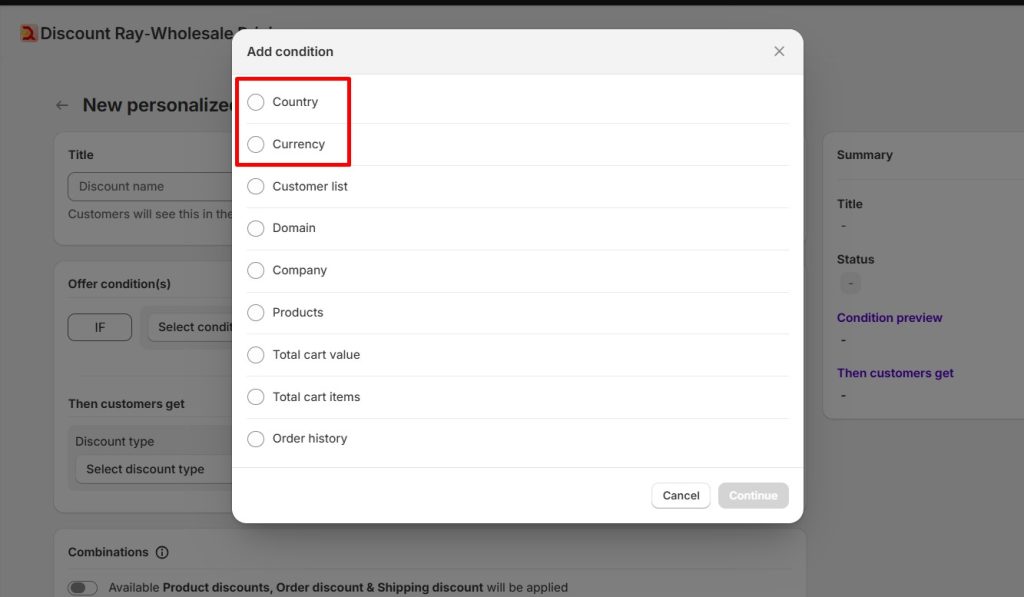Viewport: 1024px width, 597px height.
Task: Select the Country condition
Action: pyautogui.click(x=255, y=102)
